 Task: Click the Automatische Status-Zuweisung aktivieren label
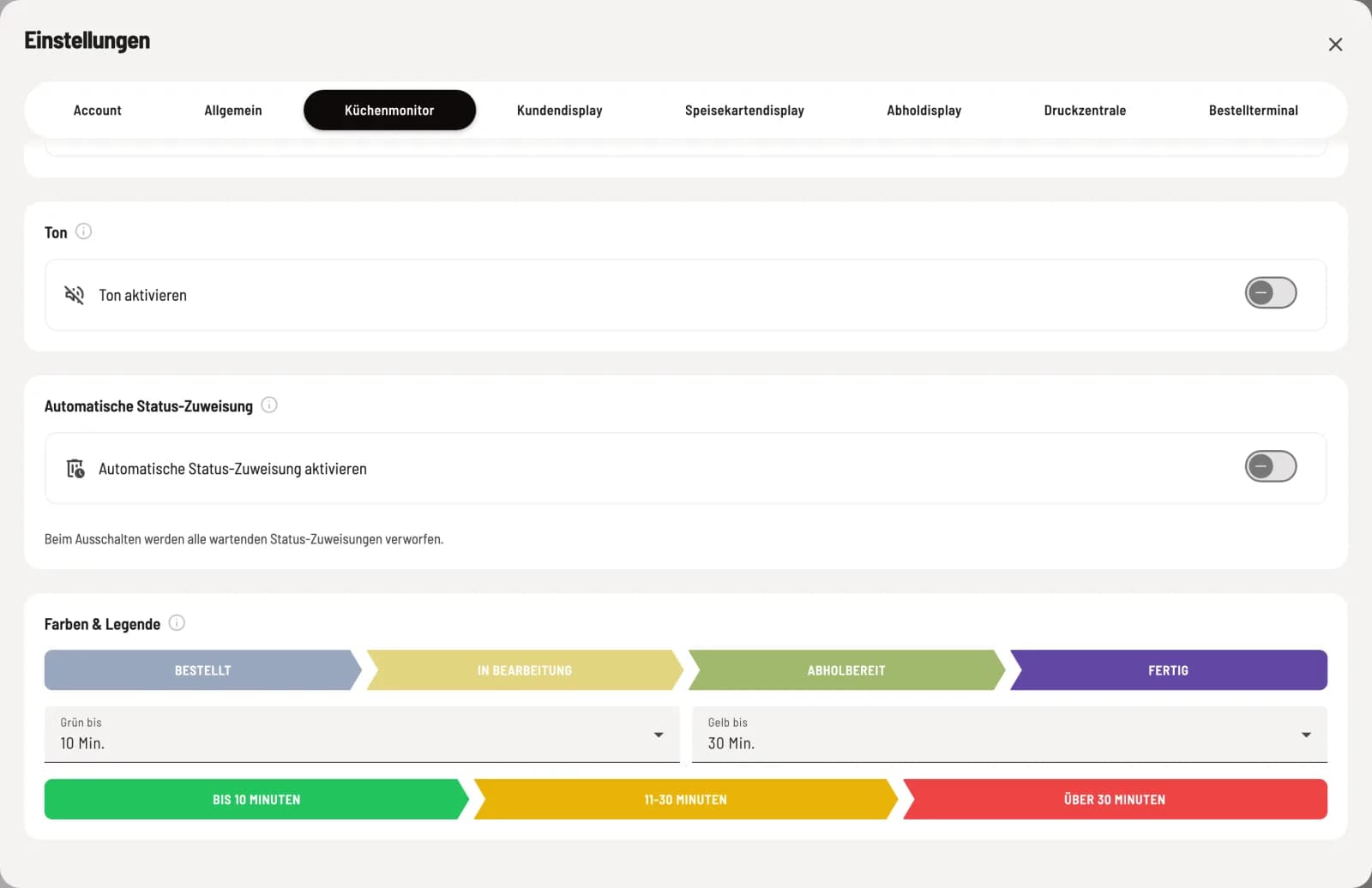click(x=232, y=469)
